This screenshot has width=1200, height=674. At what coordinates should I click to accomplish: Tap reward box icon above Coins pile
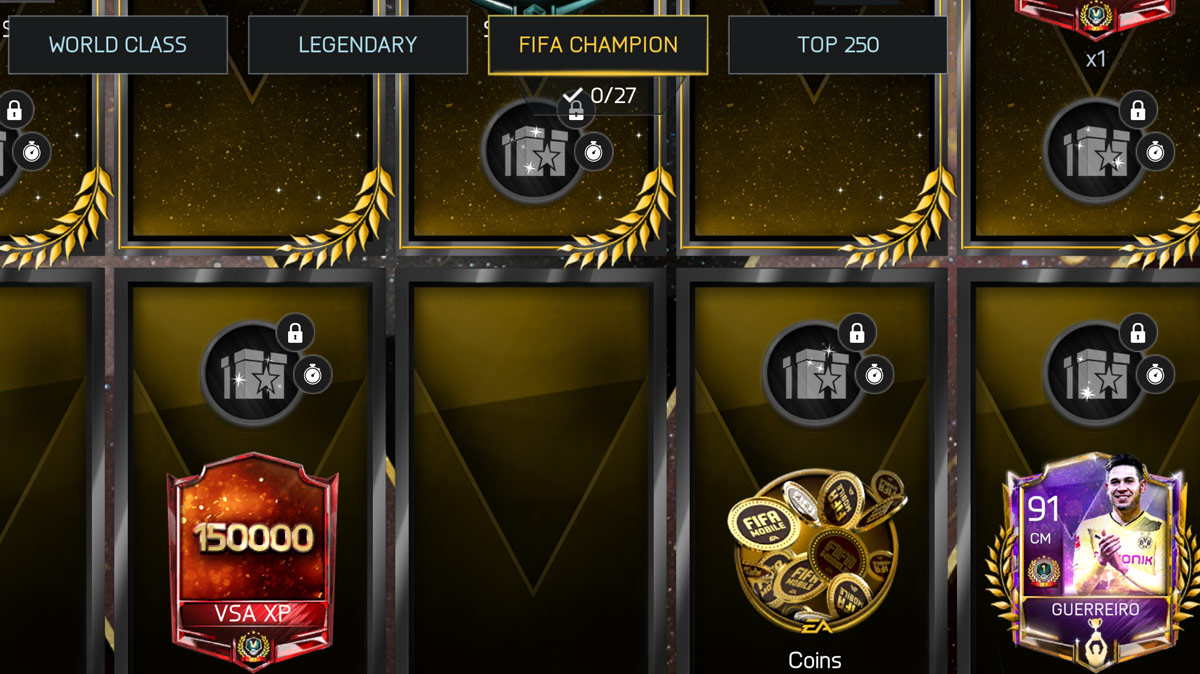pos(814,374)
